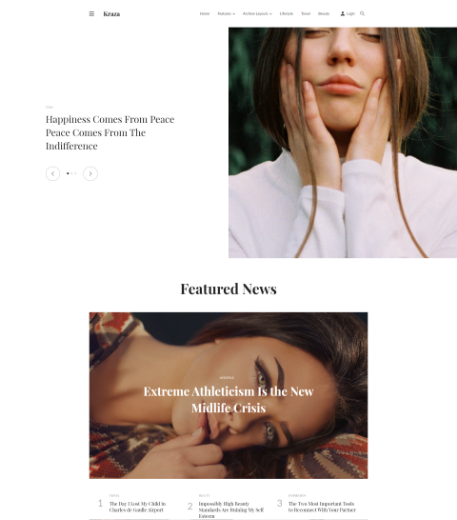This screenshot has width=457, height=520.
Task: Open the hamburger menu icon
Action: 92,14
